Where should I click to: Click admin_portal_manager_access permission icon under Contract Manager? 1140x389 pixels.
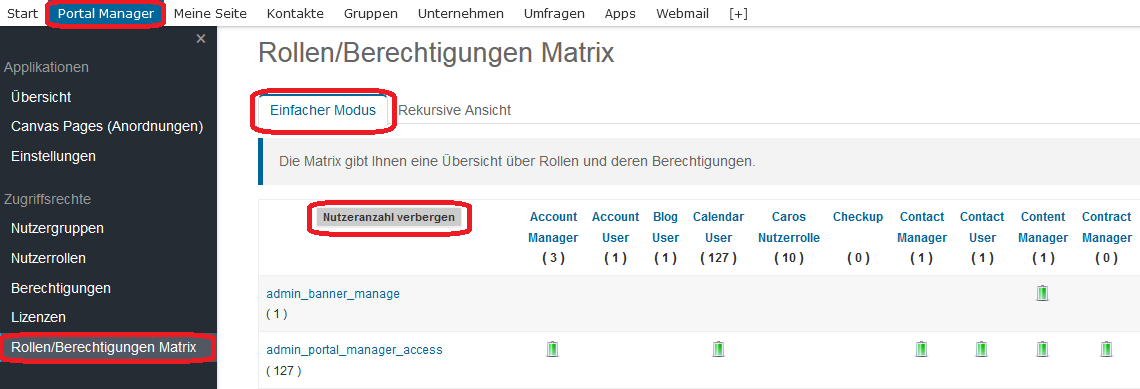pyautogui.click(x=1107, y=349)
